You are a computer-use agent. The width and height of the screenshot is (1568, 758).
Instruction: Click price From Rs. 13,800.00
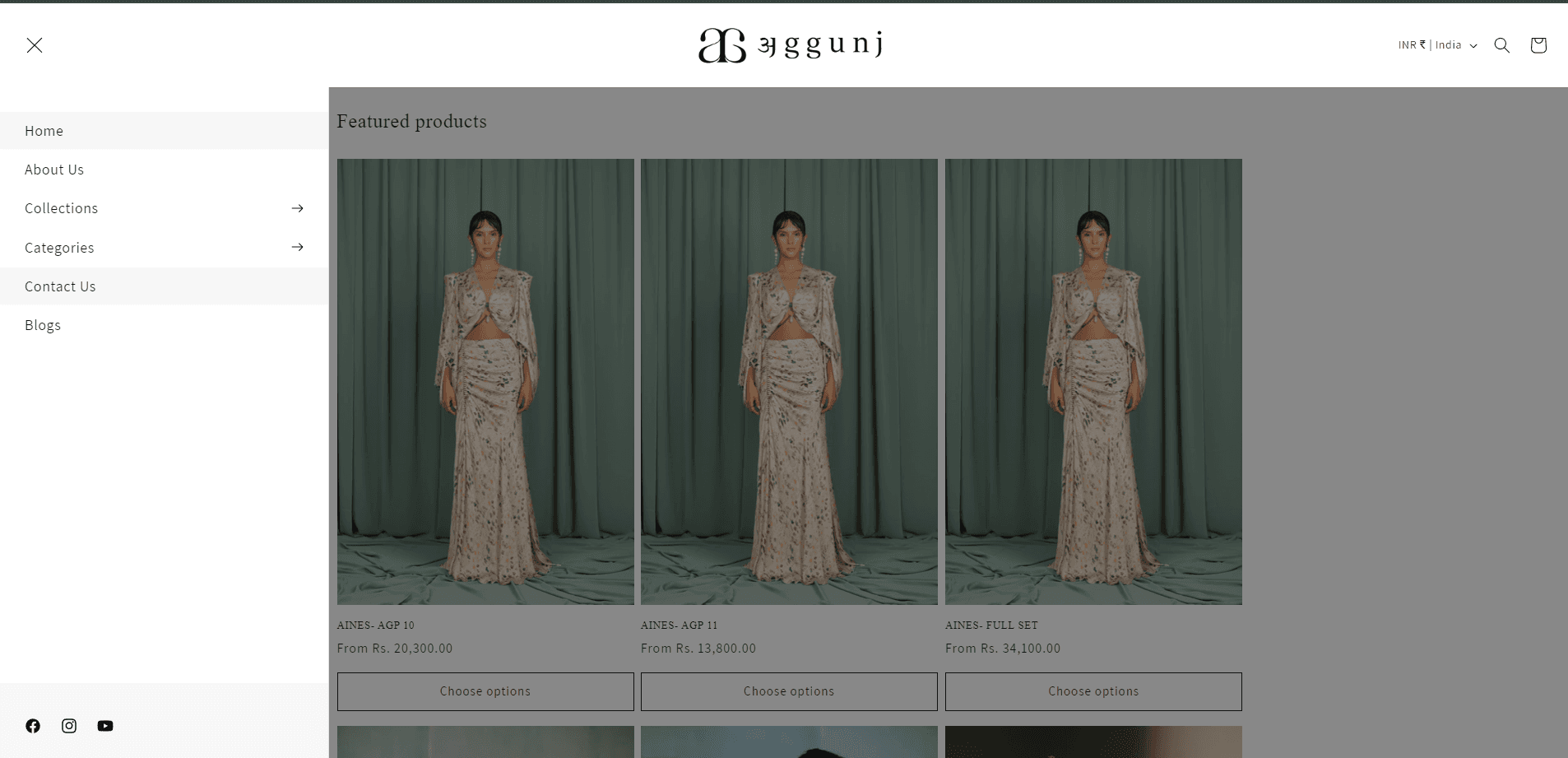click(698, 649)
